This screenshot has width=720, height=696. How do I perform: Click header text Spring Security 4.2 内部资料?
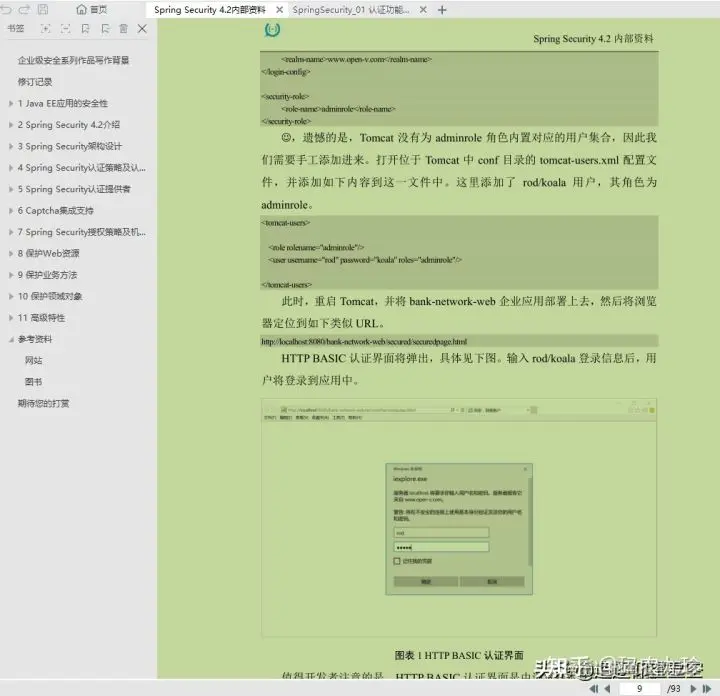coord(593,39)
